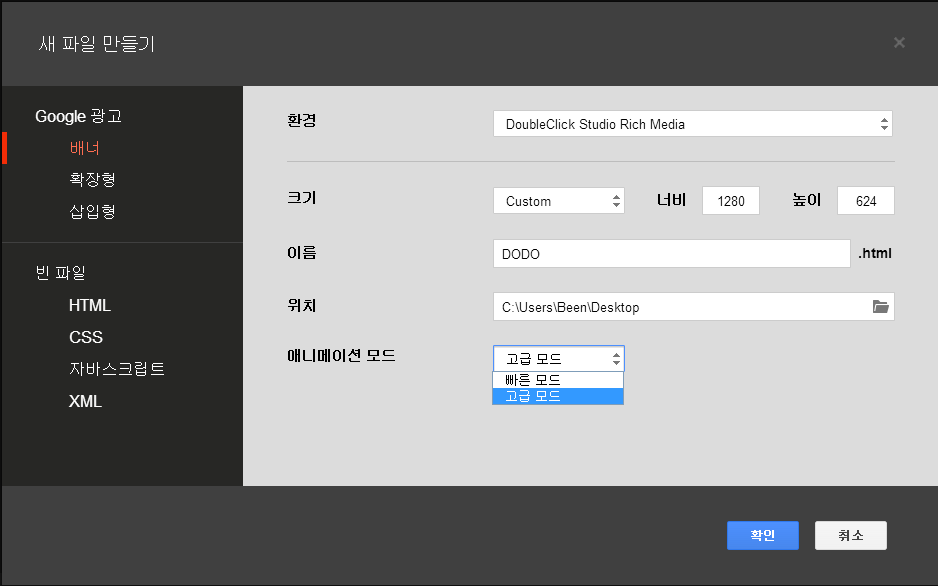Choose XML blank file type

coord(85,401)
